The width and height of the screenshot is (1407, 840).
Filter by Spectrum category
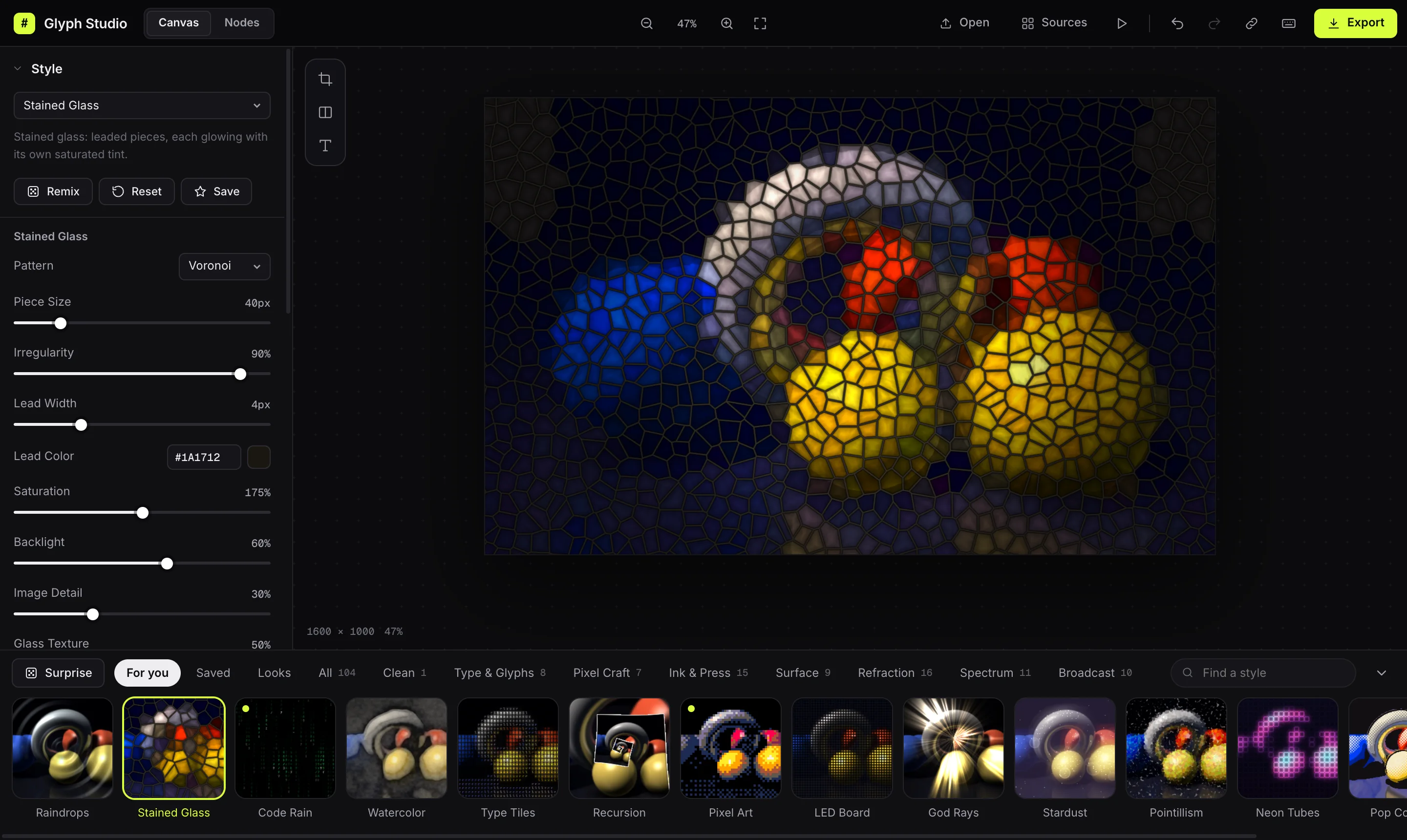tap(995, 672)
